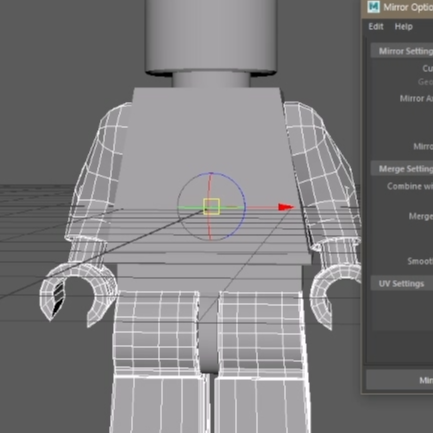The height and width of the screenshot is (433, 433).
Task: Click the yellow center square of the manipulator
Action: coord(211,206)
